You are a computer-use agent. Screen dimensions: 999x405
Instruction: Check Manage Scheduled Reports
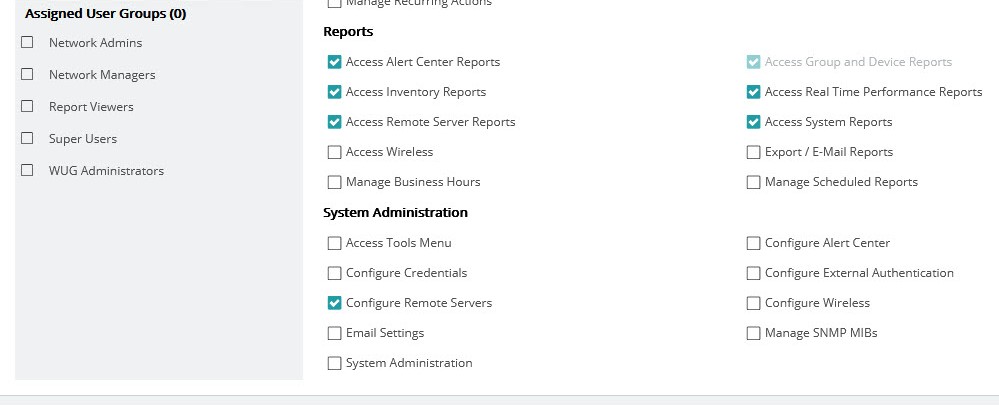(753, 182)
